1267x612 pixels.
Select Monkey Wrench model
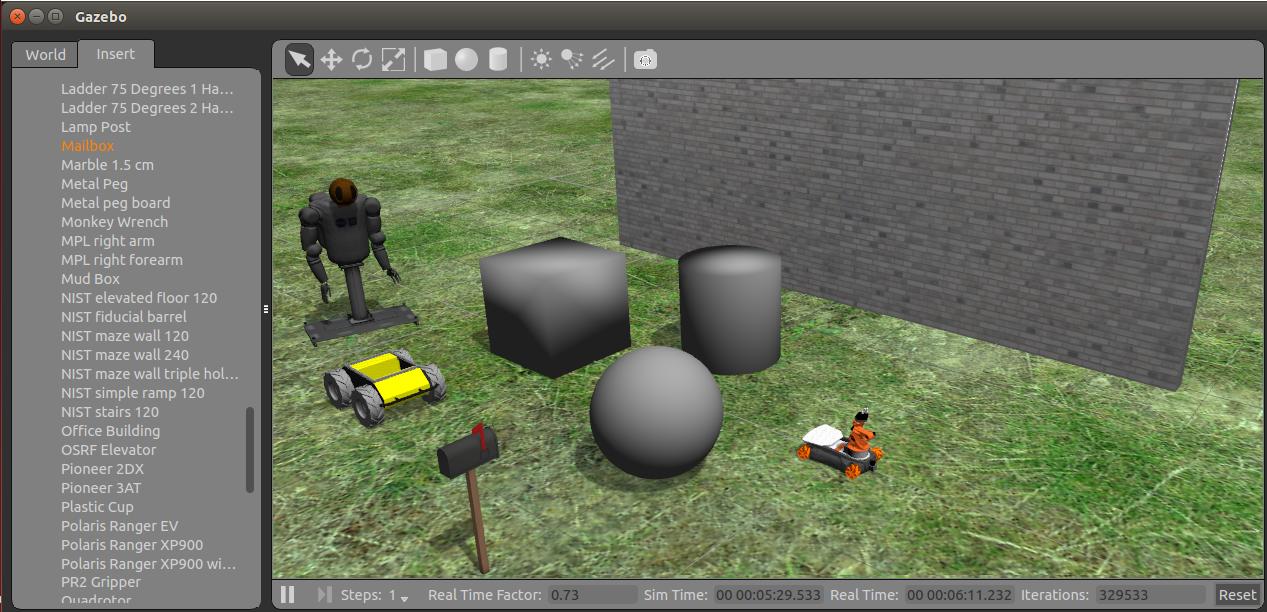click(x=115, y=221)
